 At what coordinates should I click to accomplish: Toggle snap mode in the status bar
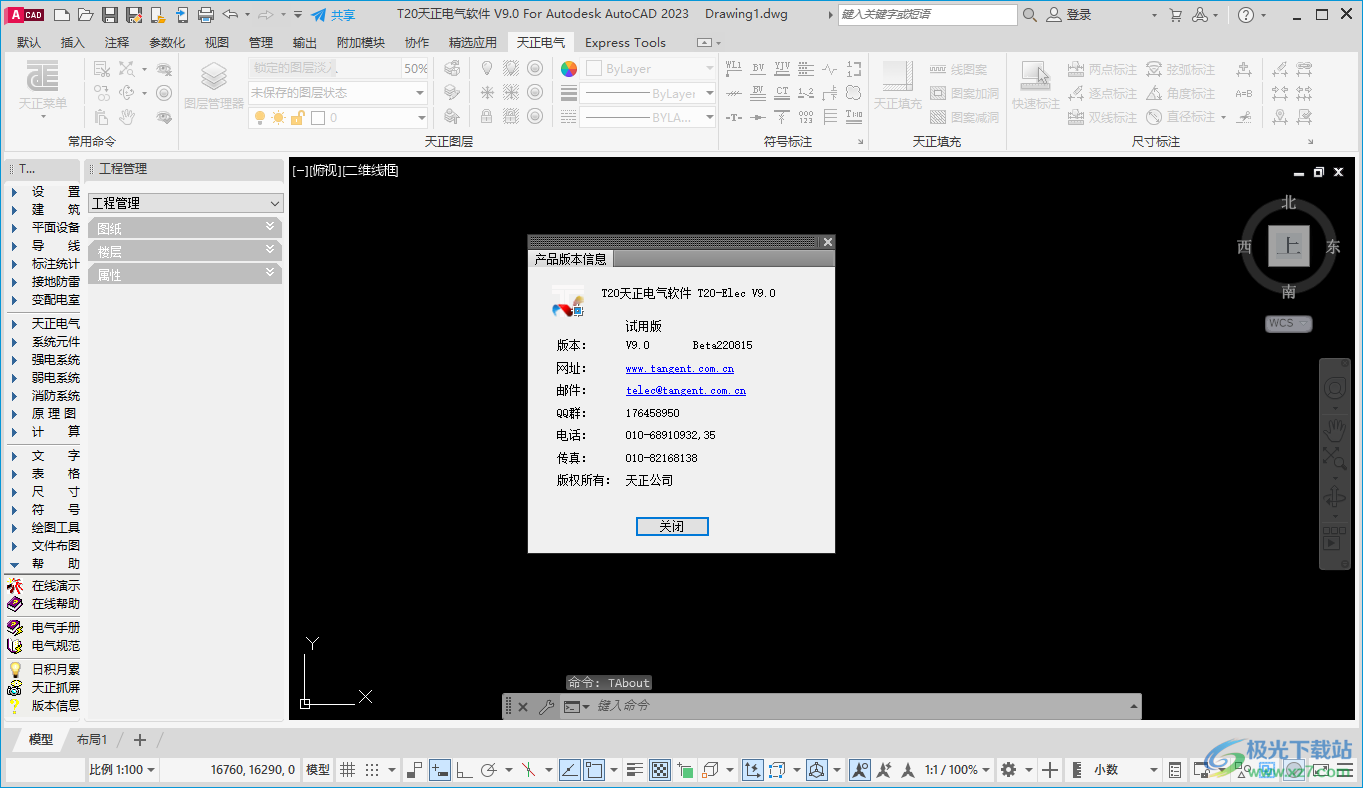pyautogui.click(x=372, y=770)
